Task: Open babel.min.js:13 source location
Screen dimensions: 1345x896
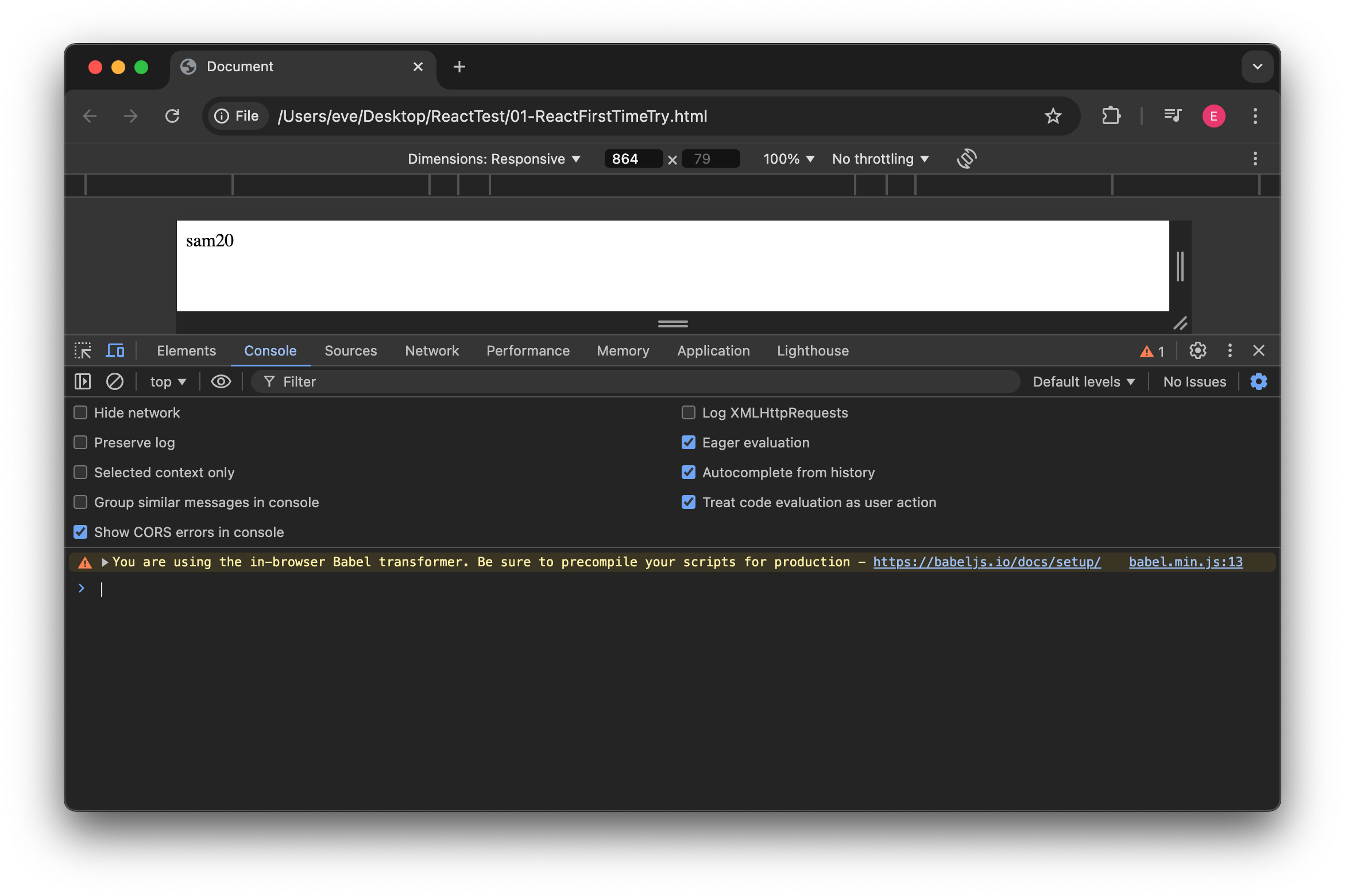Action: (x=1185, y=562)
